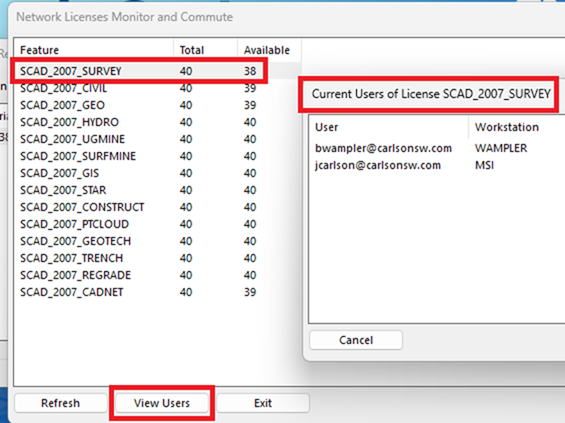Viewport: 565px width, 423px height.
Task: Select the SCAD_2007_STAR feature row
Action: coord(157,190)
